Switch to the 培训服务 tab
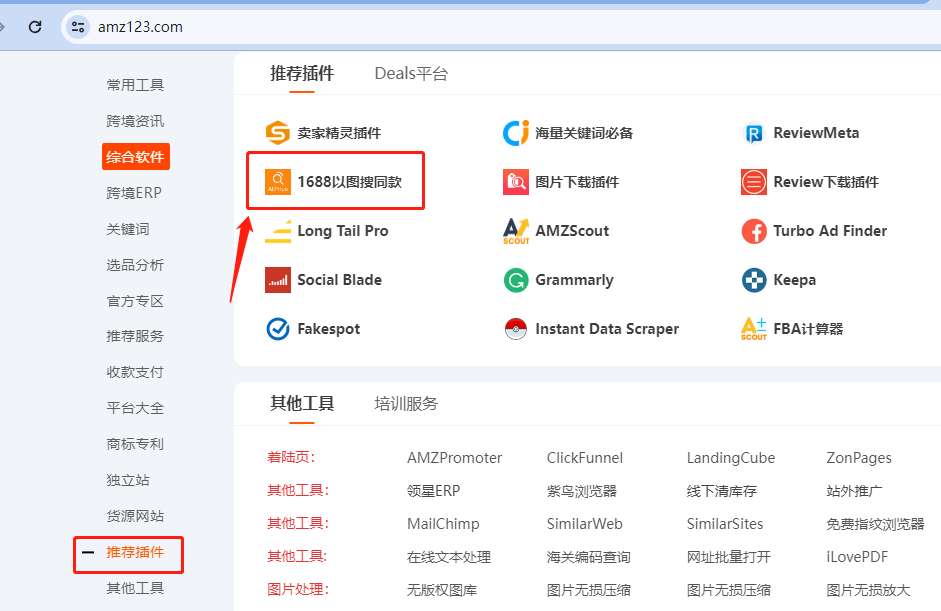Viewport: 941px width, 611px height. [x=406, y=404]
